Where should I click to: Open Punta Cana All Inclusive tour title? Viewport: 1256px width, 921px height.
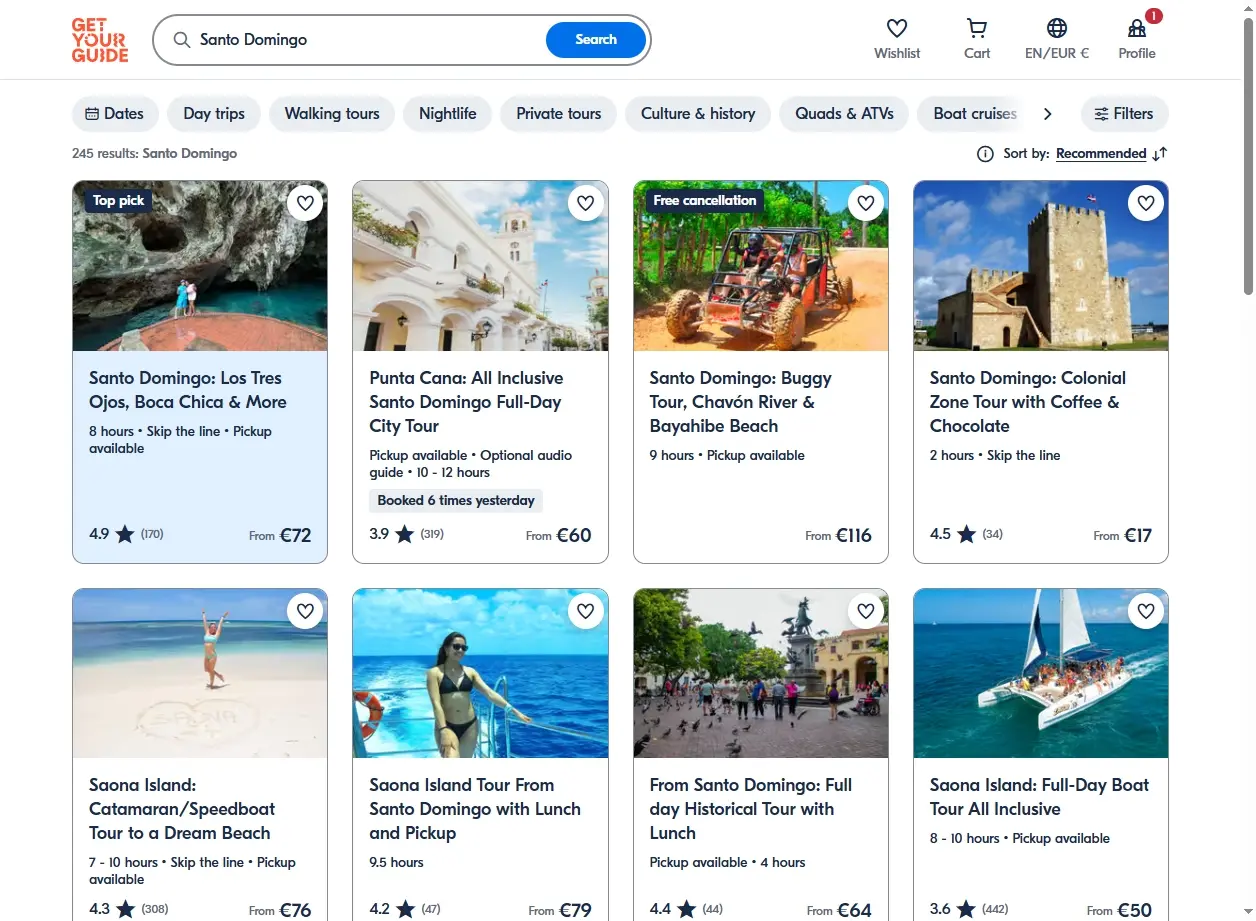(x=467, y=402)
